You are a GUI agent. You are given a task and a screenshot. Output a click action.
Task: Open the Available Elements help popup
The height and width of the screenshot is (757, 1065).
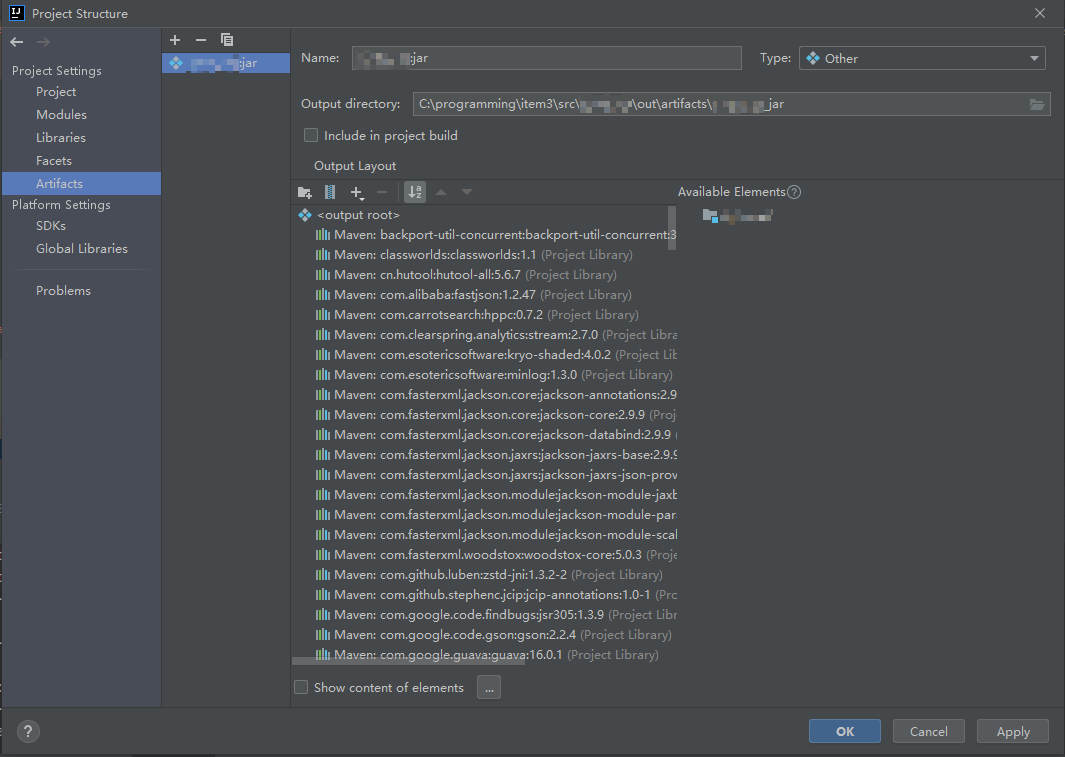click(x=792, y=191)
